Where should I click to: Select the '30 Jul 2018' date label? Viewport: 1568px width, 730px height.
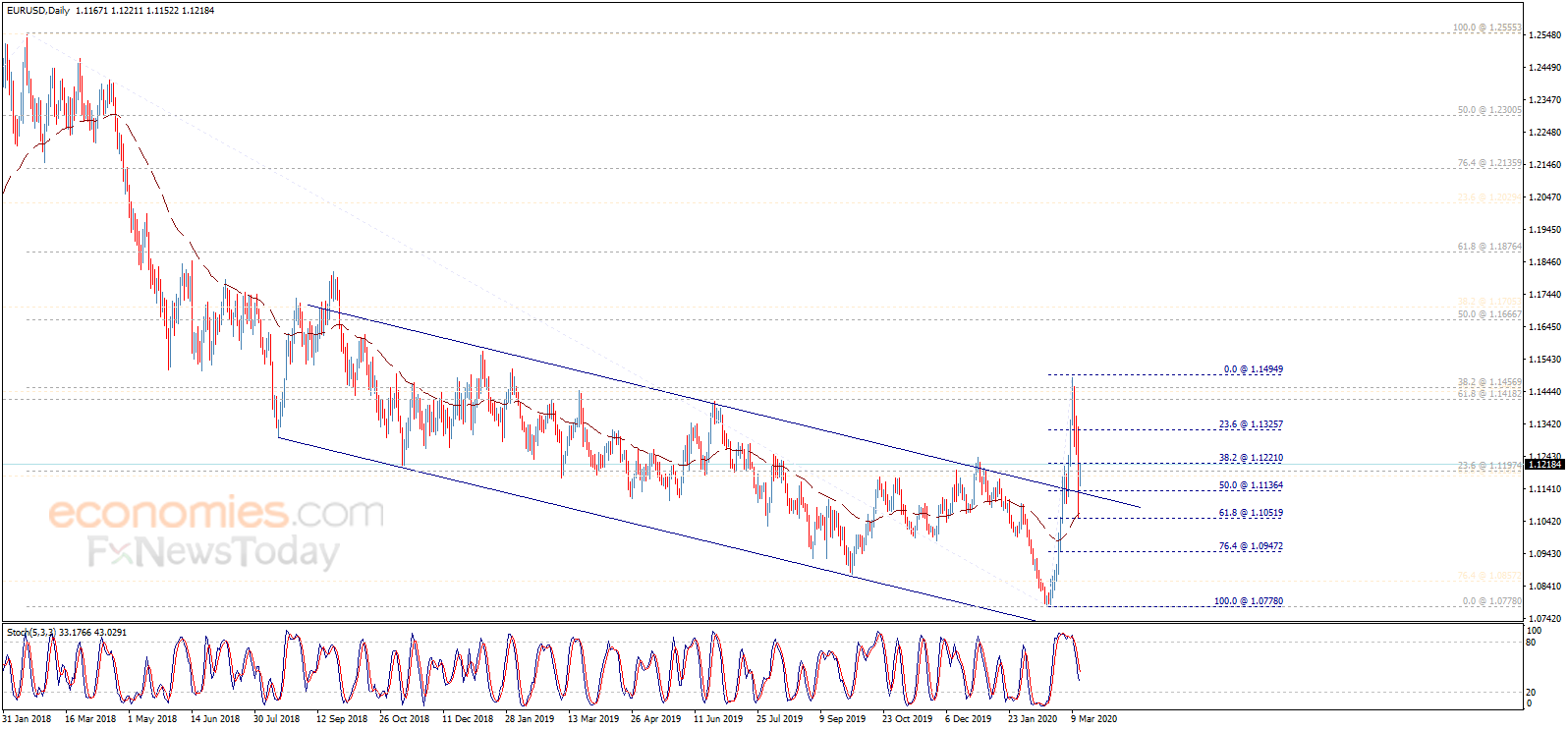pyautogui.click(x=277, y=719)
